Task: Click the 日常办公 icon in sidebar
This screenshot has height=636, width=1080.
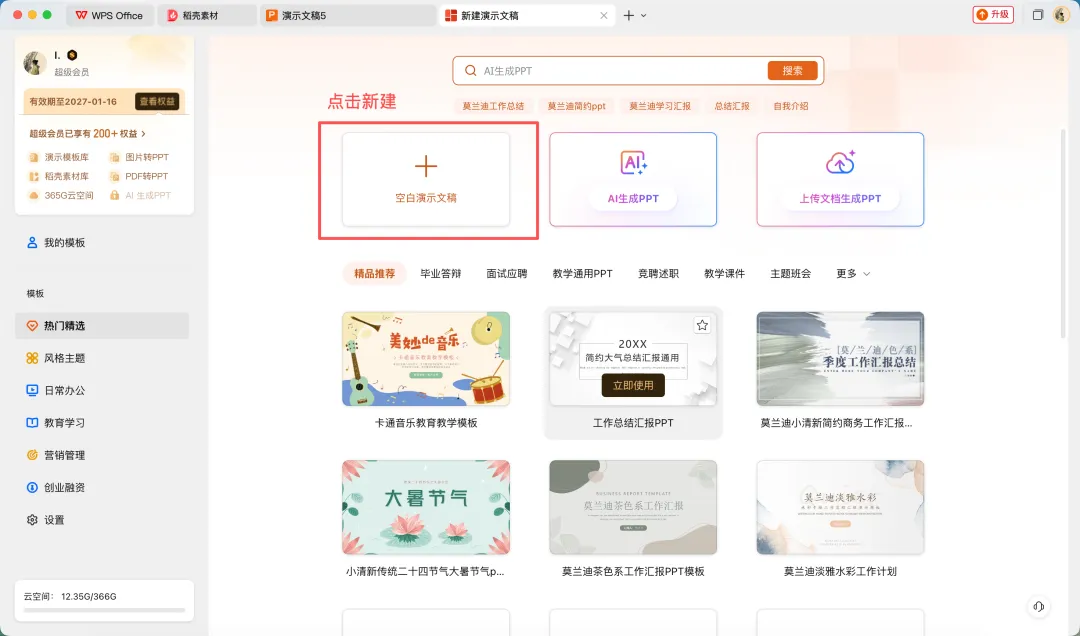Action: pos(32,391)
